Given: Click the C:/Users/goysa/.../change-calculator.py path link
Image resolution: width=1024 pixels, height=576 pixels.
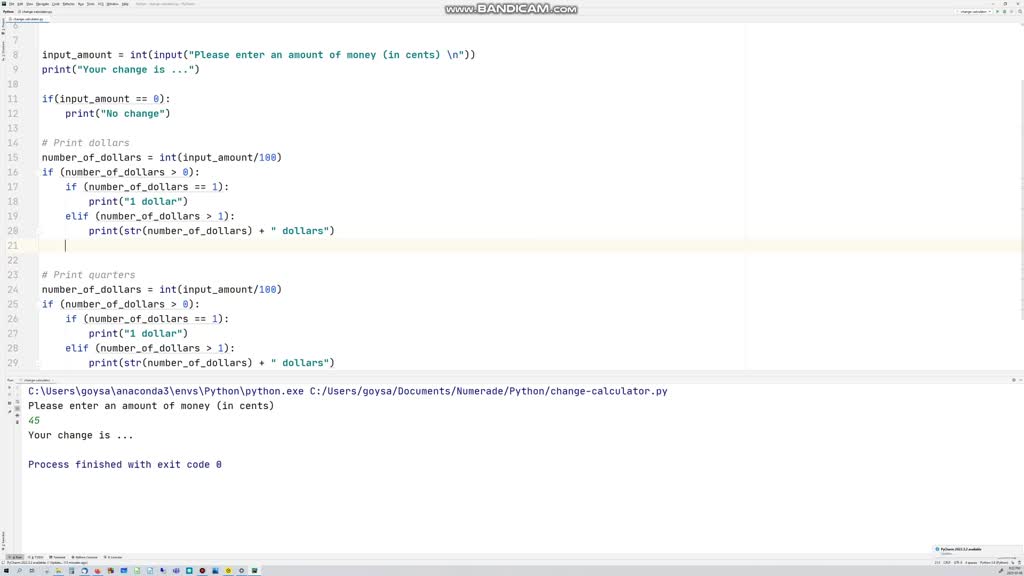Looking at the screenshot, I should tap(488, 391).
